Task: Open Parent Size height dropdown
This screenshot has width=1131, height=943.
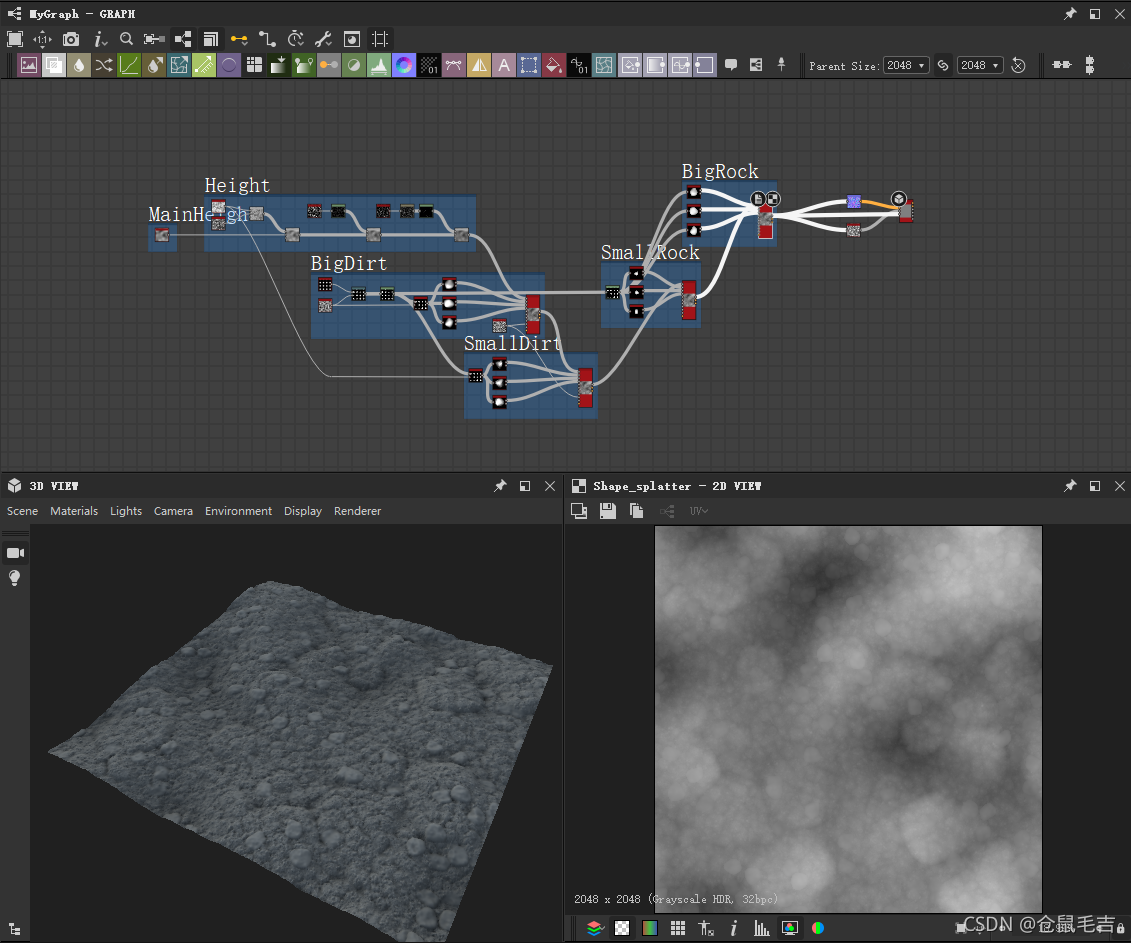Action: [x=979, y=65]
